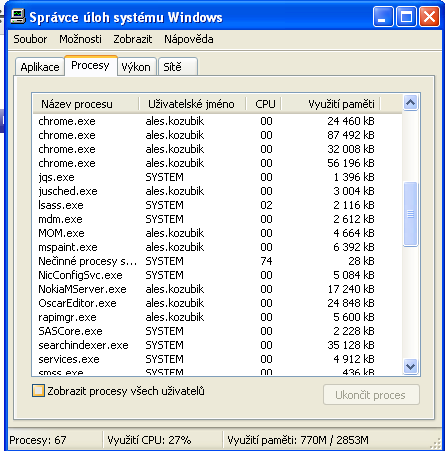Open the Možnosti menu
Viewport: 445px width, 451px height.
click(x=80, y=39)
